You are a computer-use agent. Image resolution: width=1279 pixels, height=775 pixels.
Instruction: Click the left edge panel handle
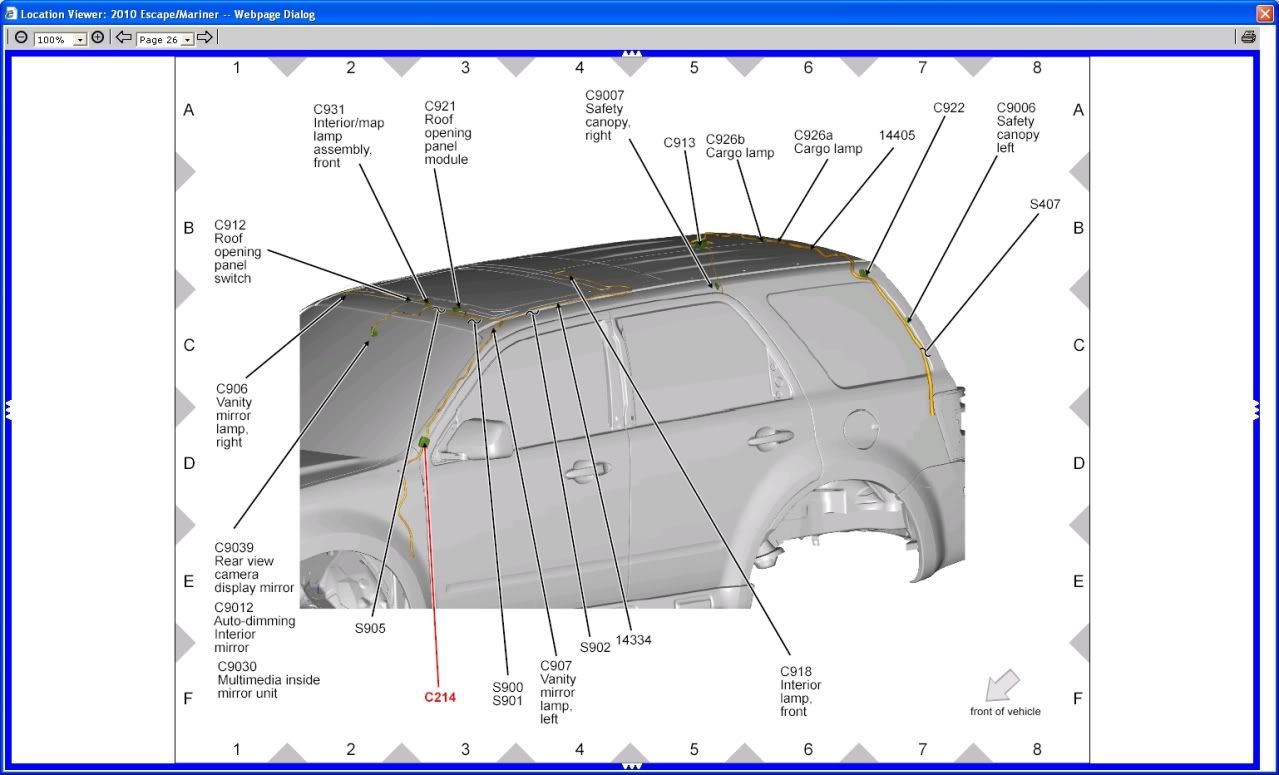tap(8, 409)
